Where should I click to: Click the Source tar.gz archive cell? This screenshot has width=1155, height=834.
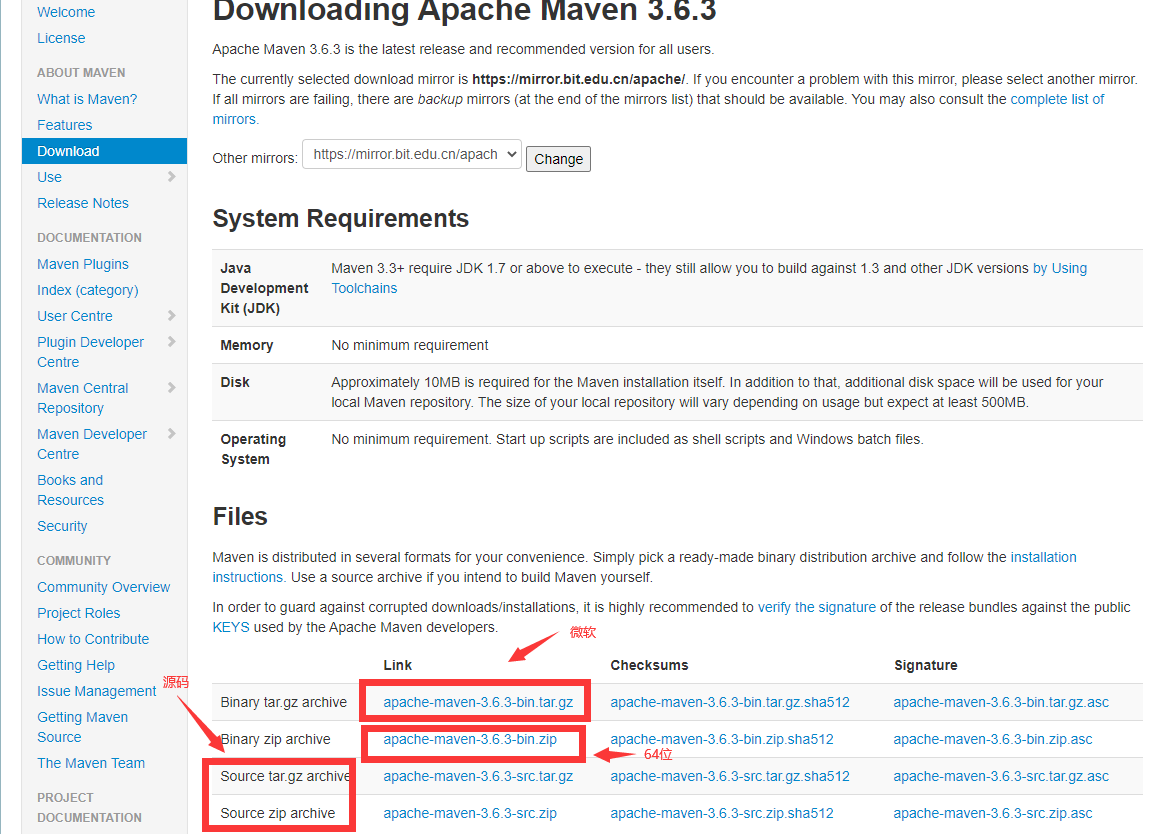click(x=285, y=777)
